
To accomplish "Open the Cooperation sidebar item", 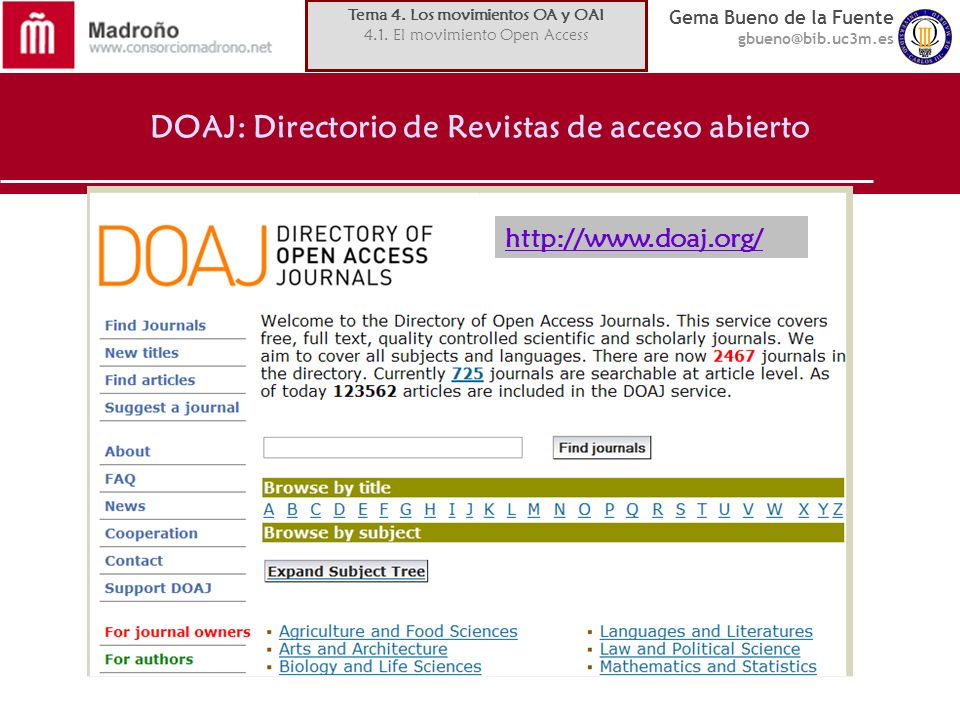I will 151,534.
